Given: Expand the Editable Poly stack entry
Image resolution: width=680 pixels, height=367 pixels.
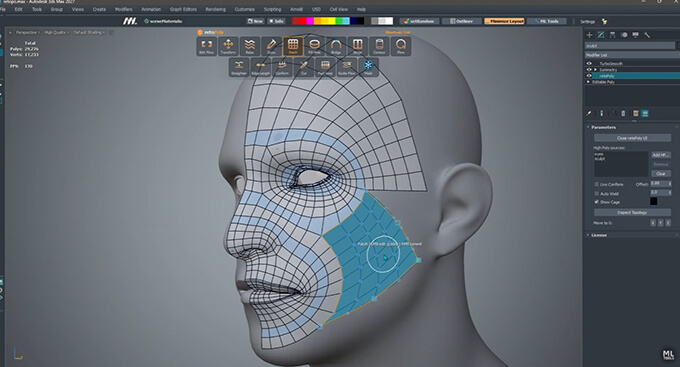Looking at the screenshot, I should click(x=589, y=82).
